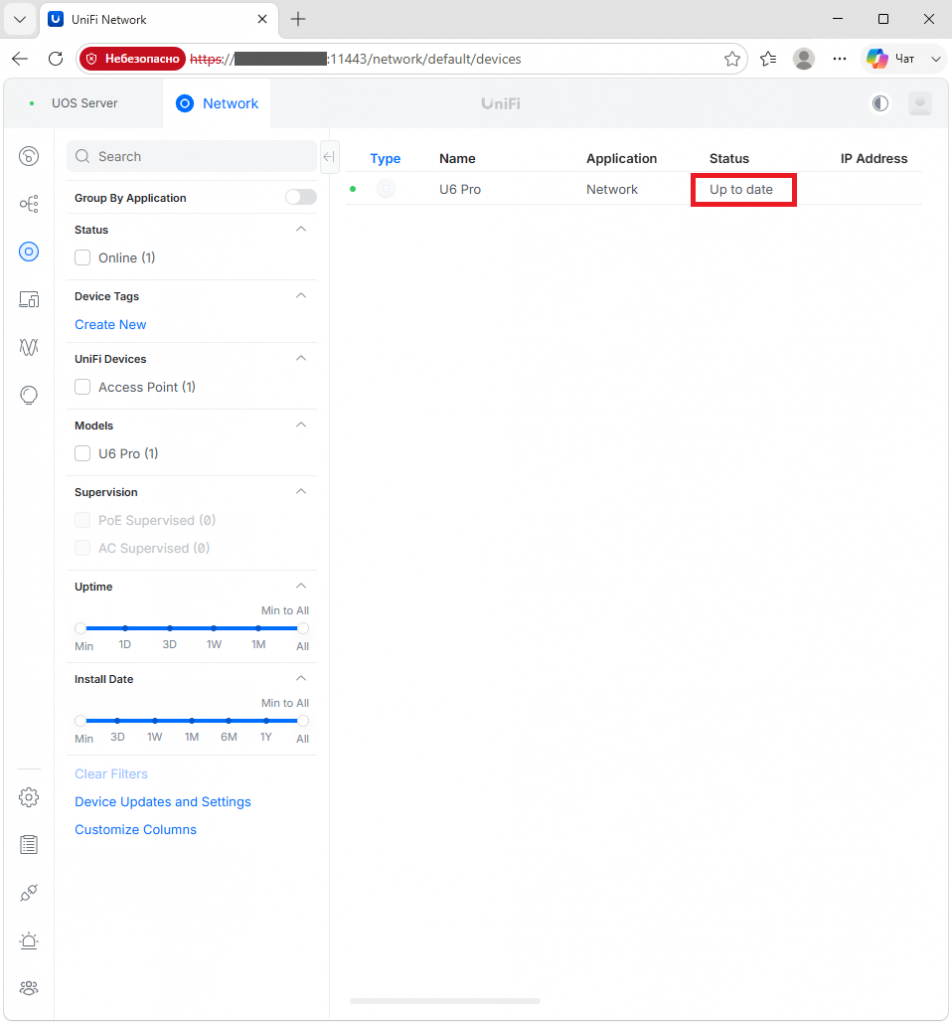Screen dimensions: 952x1024
Task: Bookmark the page with the star icon
Action: (x=732, y=59)
